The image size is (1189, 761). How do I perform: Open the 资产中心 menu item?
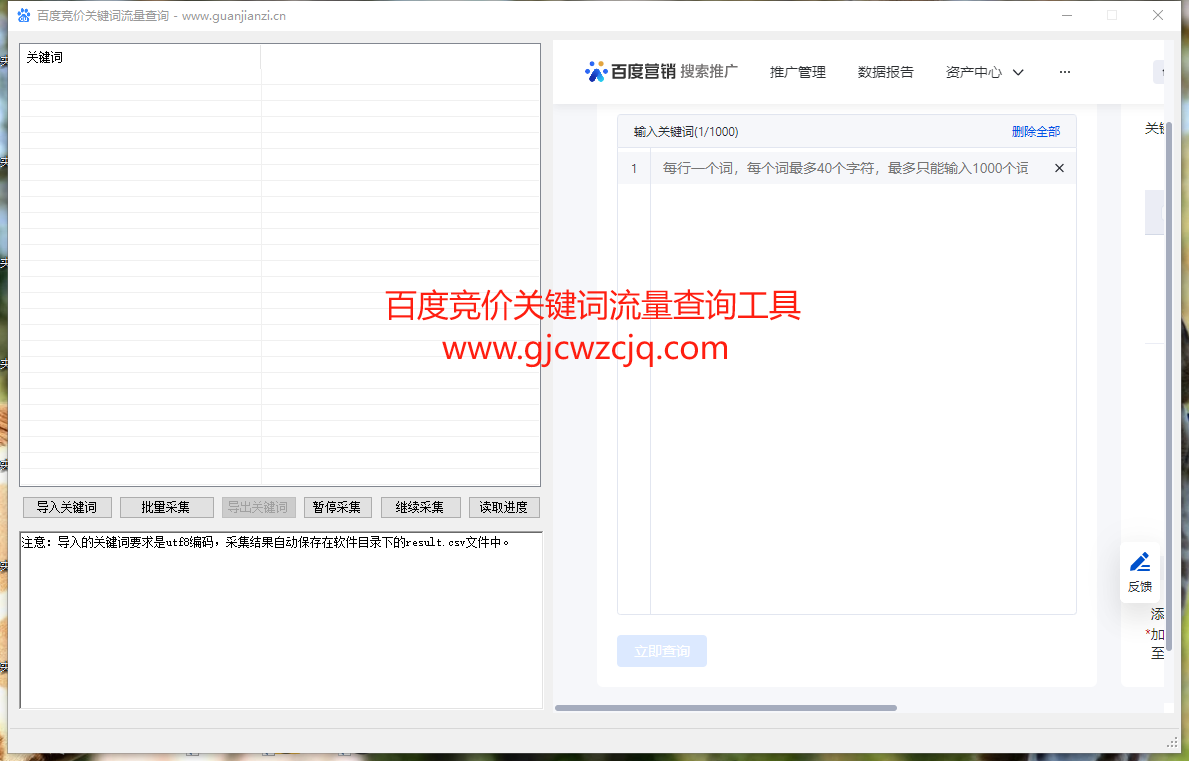[x=974, y=72]
